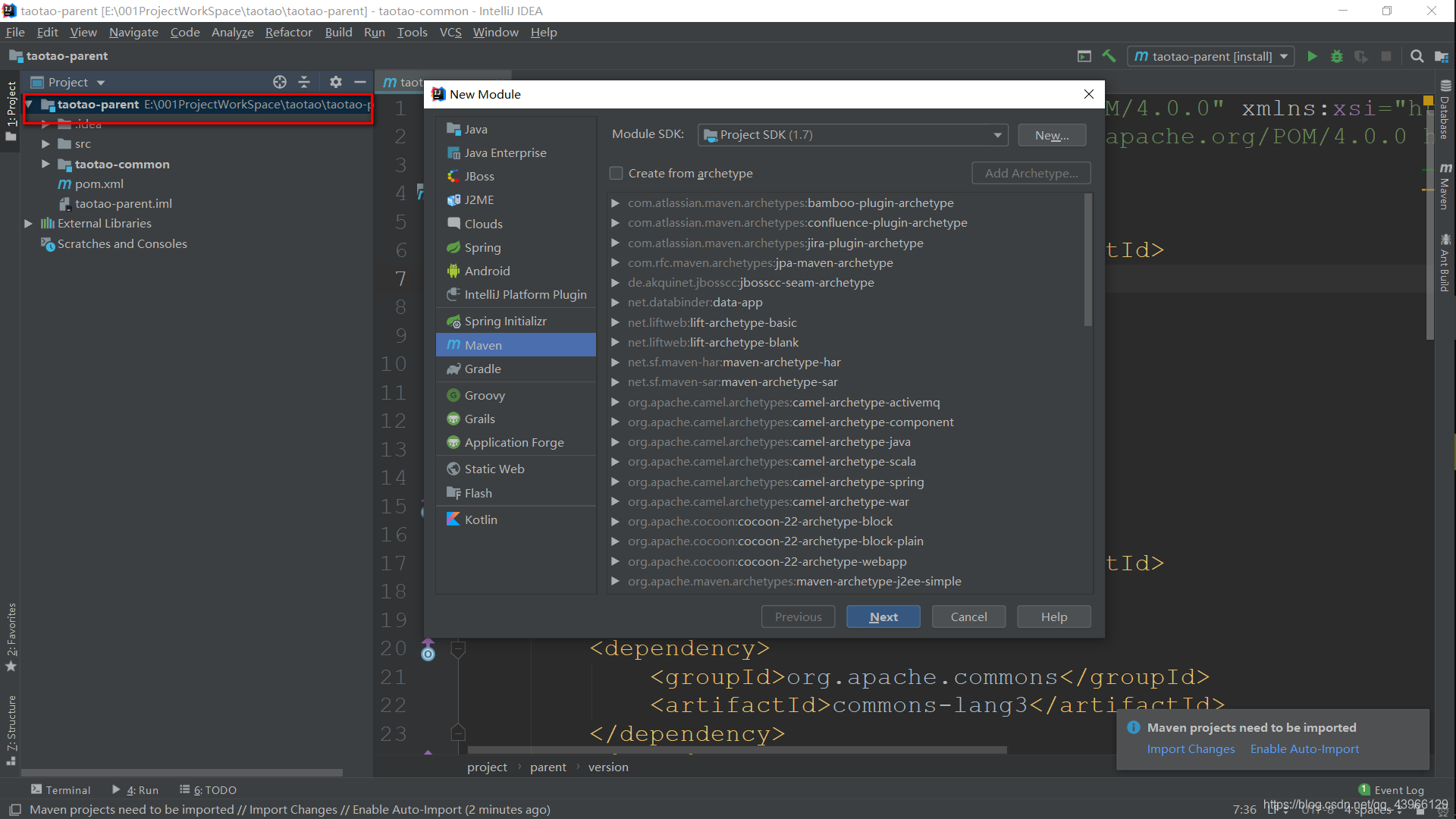Open the Database tool window tab
The height and width of the screenshot is (819, 1456).
click(1445, 110)
